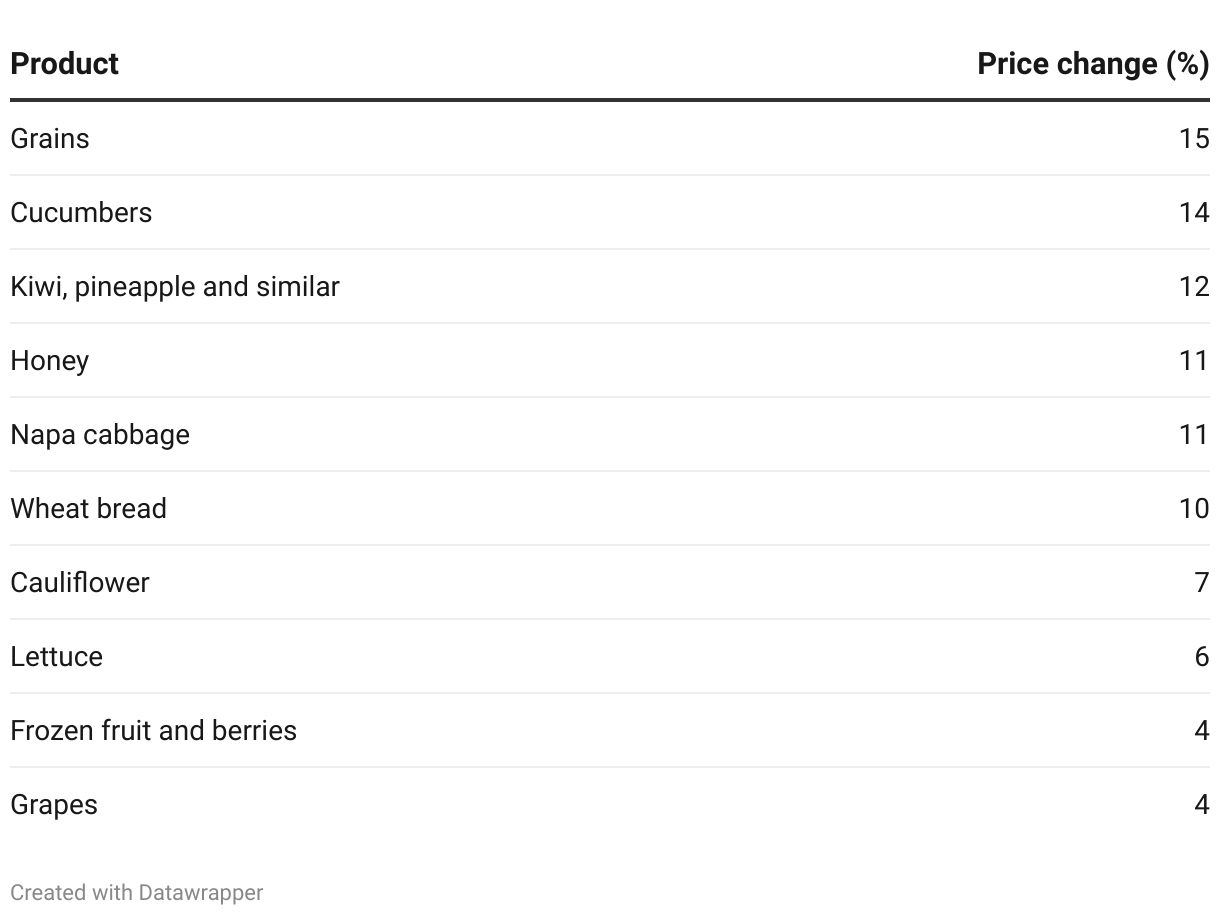Click the Grains value 15
The width and height of the screenshot is (1220, 916).
[x=1194, y=138]
